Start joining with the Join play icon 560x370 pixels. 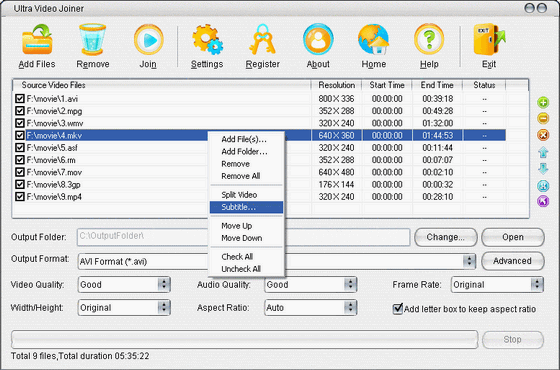[149, 39]
